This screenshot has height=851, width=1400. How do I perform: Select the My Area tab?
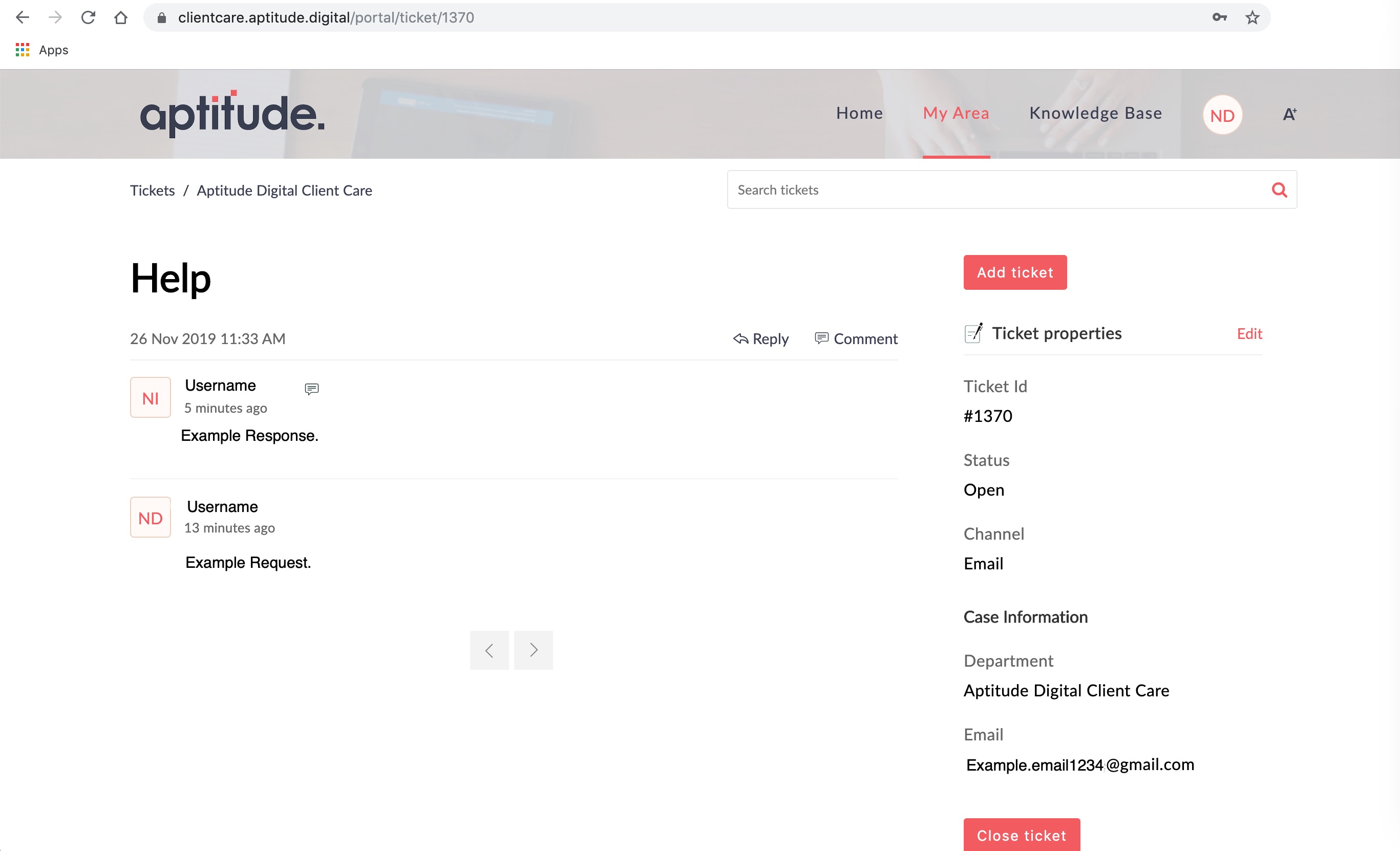[x=956, y=113]
